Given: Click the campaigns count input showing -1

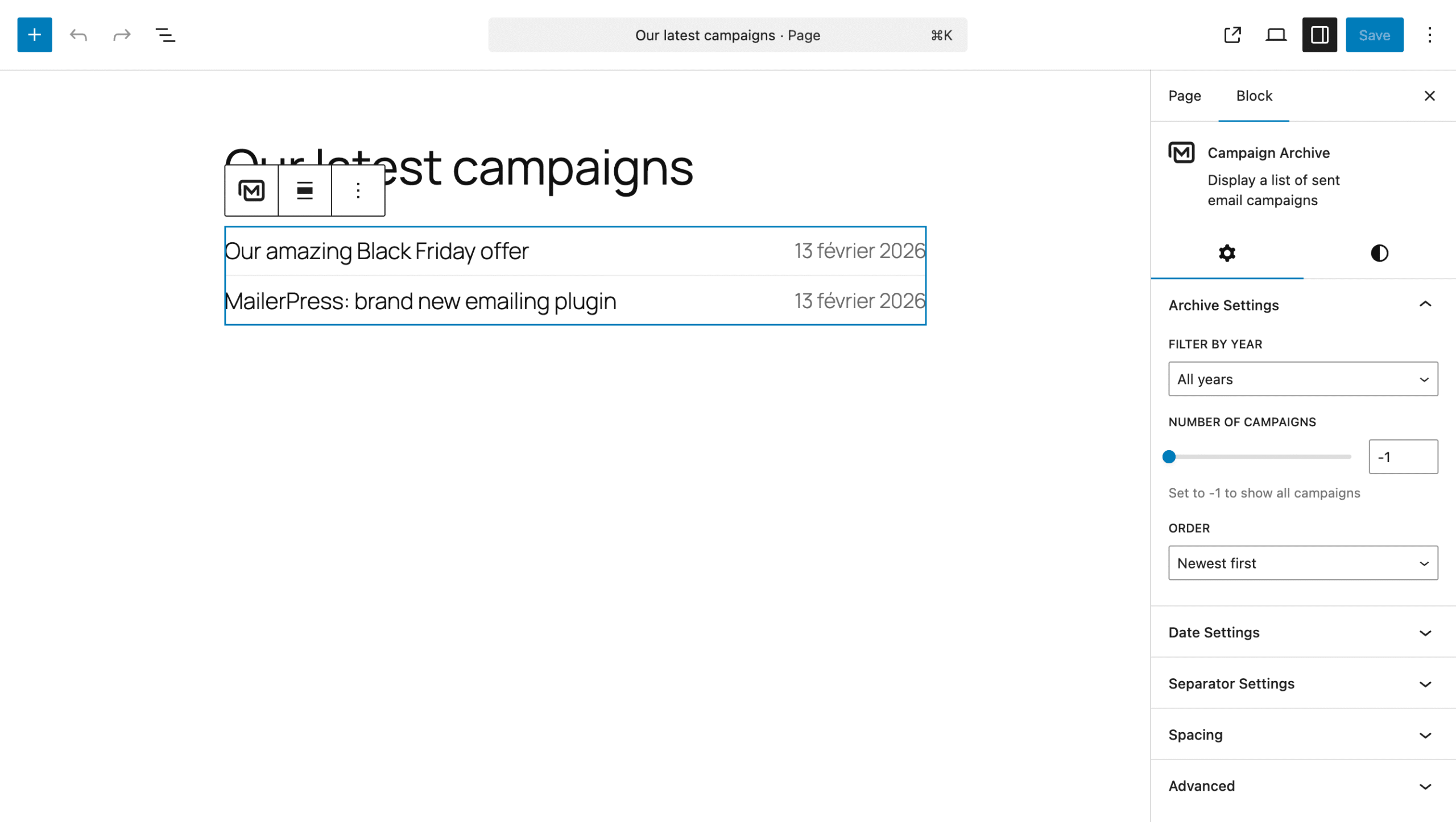Looking at the screenshot, I should tap(1403, 456).
